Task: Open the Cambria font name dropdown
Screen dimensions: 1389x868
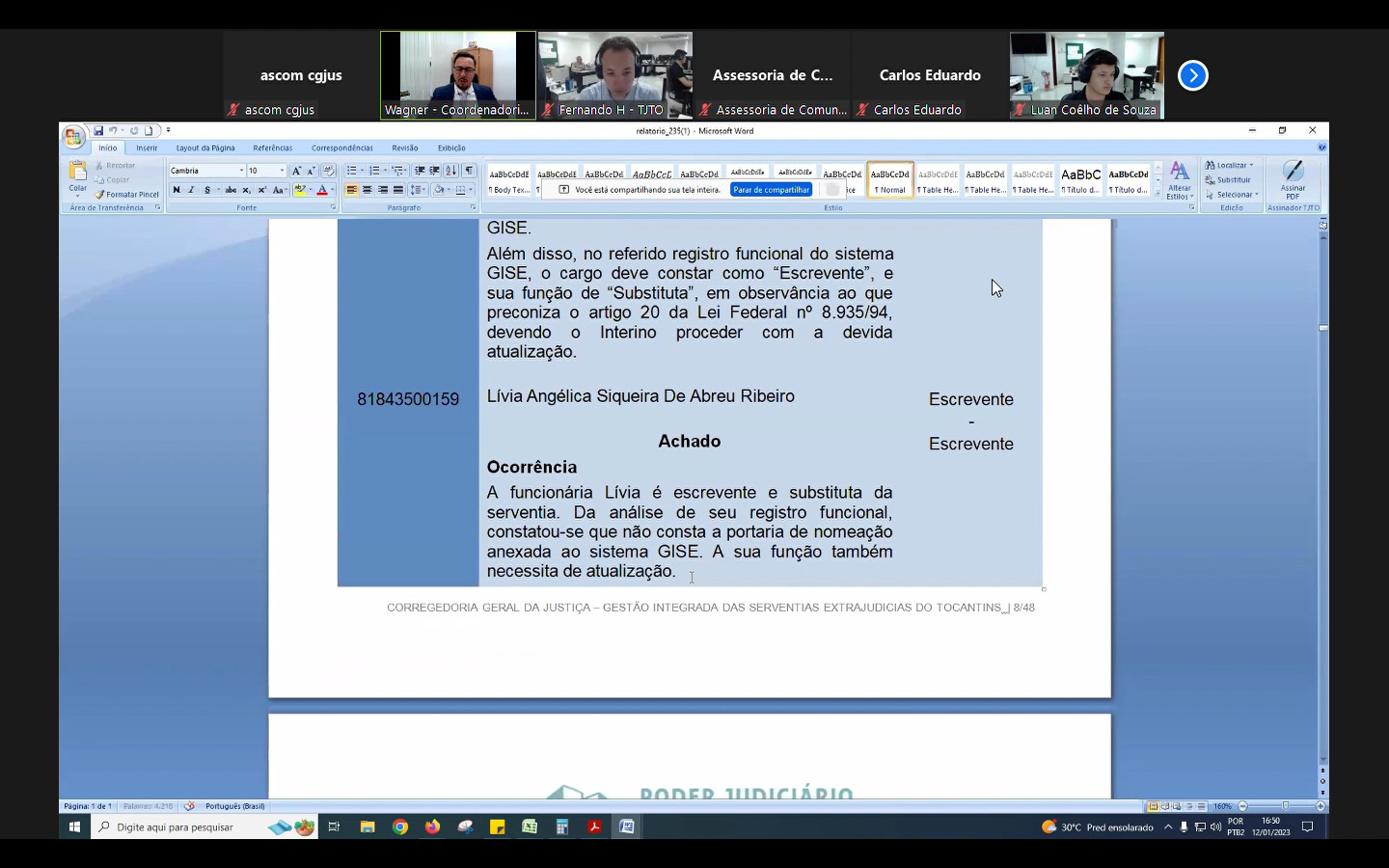Action: [x=241, y=171]
